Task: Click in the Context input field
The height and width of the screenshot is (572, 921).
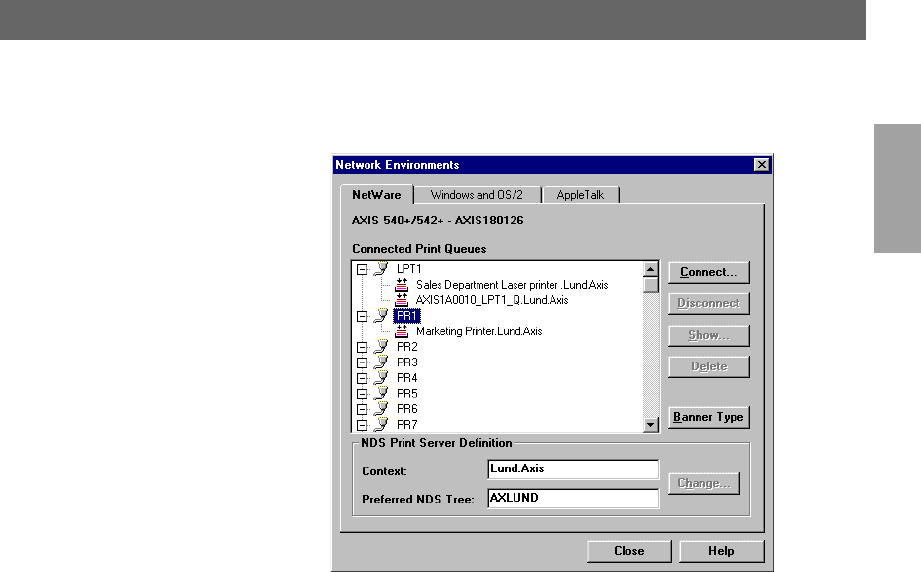Action: pos(572,469)
